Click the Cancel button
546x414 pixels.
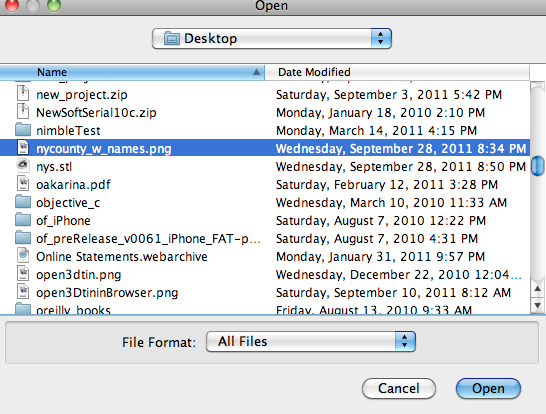pyautogui.click(x=399, y=388)
